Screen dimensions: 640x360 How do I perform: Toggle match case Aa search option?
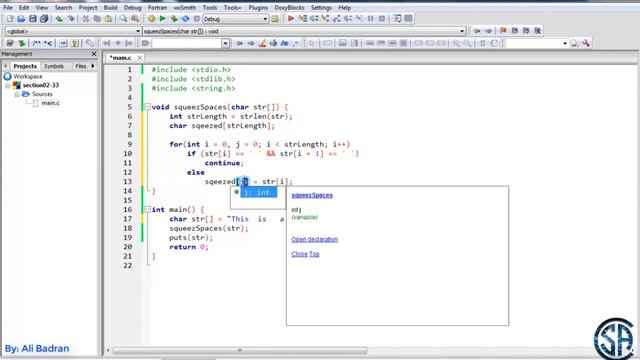tap(284, 43)
